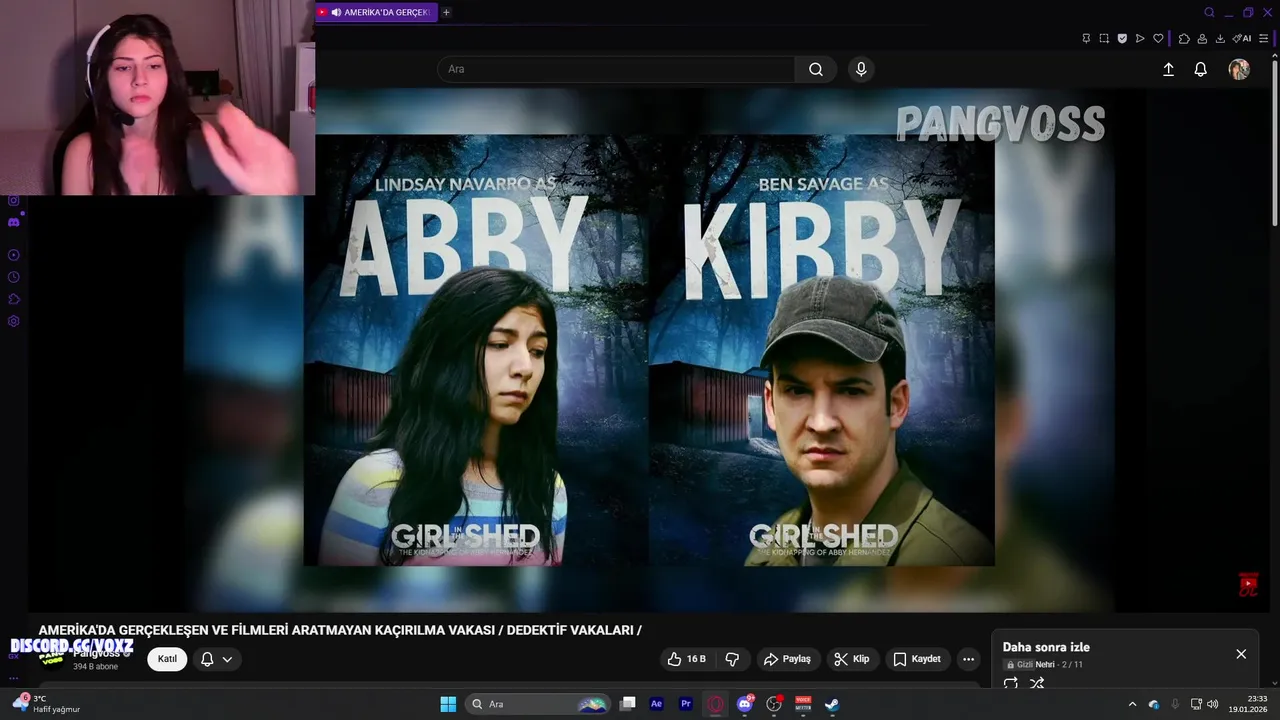Image resolution: width=1280 pixels, height=720 pixels.
Task: Like the video with 16 B likes
Action: tap(687, 659)
